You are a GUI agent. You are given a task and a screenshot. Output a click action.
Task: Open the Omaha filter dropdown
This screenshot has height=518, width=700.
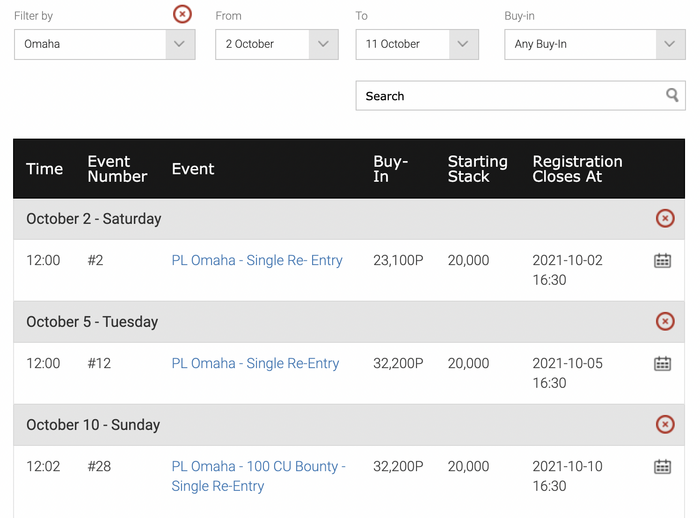(x=104, y=44)
